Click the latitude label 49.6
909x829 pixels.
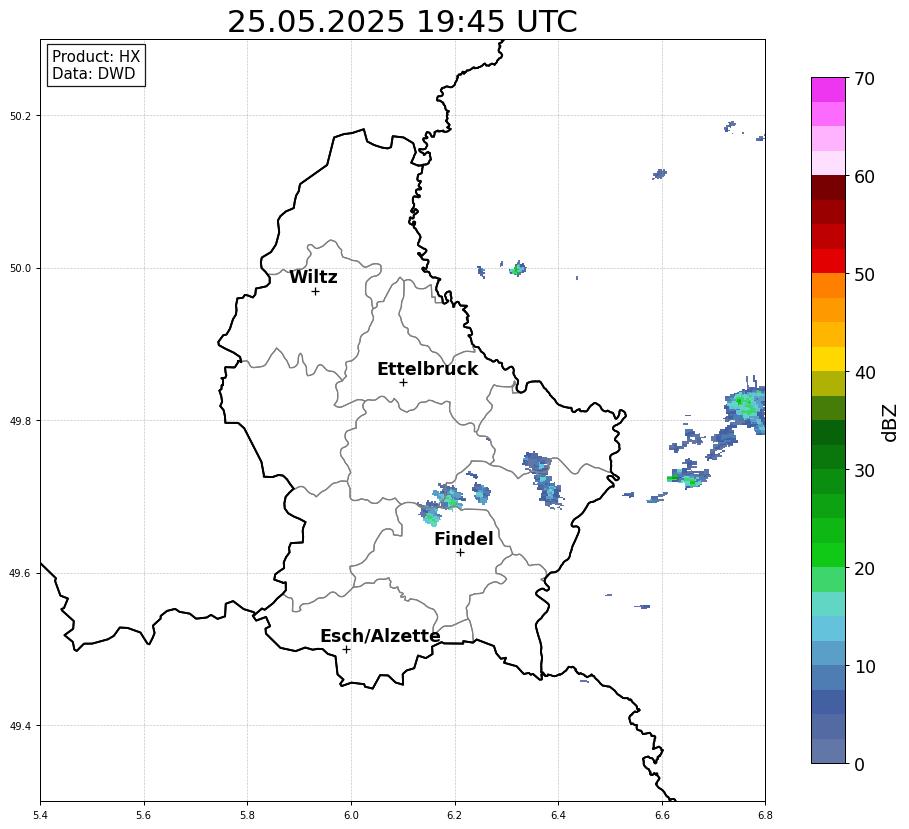tap(19, 573)
